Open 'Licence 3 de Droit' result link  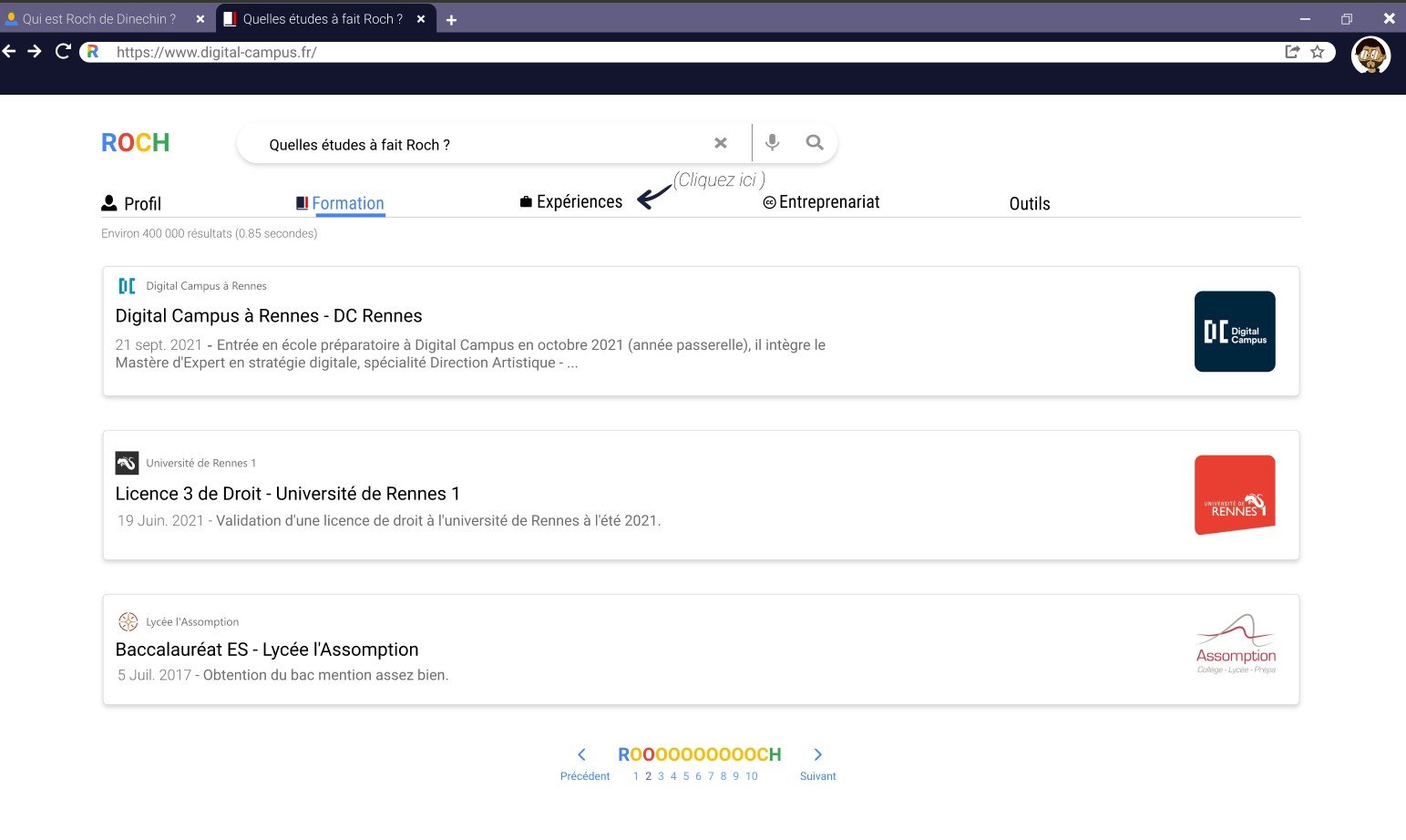coord(288,494)
